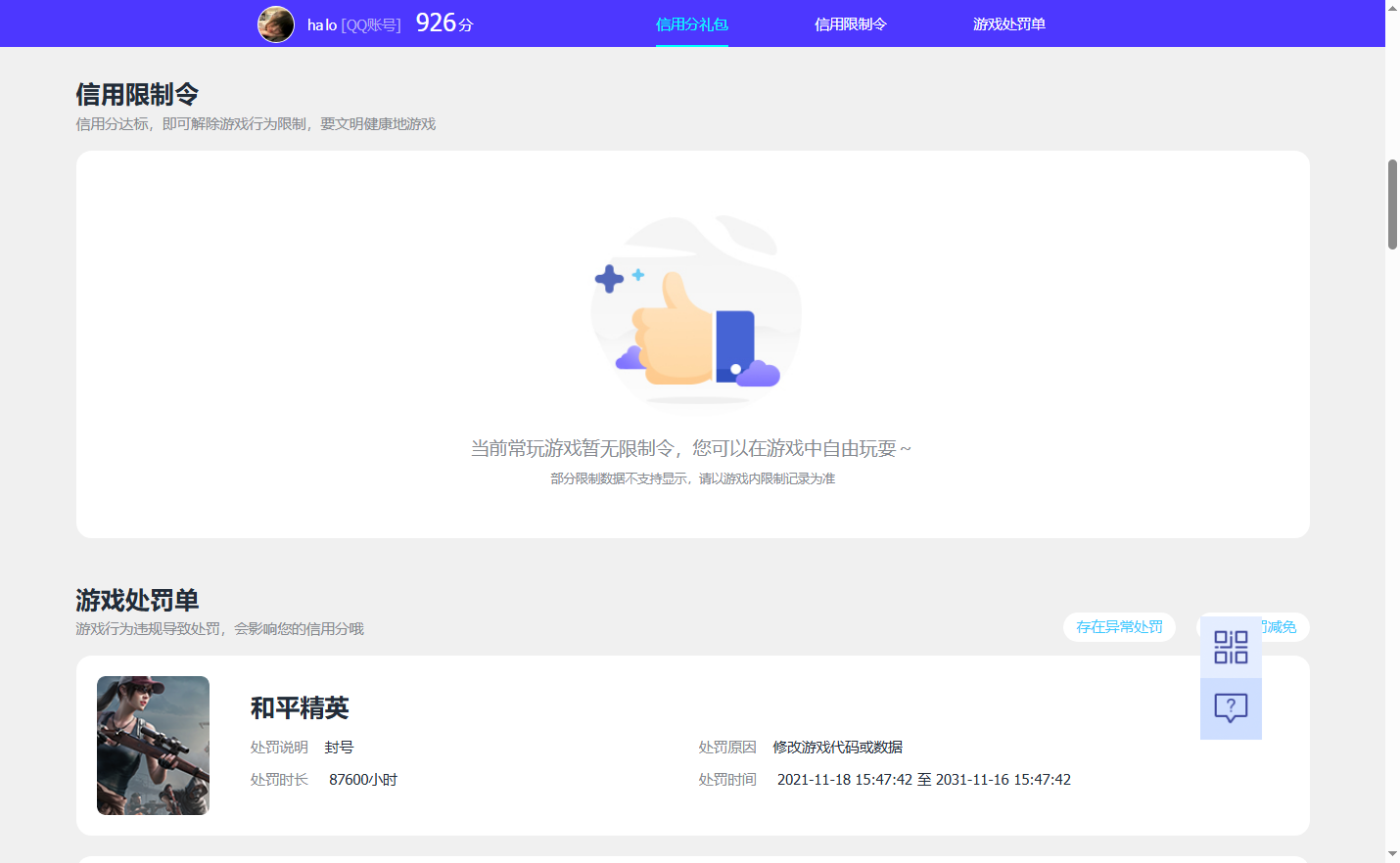Open the QR code floating widget
The height and width of the screenshot is (863, 1400).
pos(1231,647)
